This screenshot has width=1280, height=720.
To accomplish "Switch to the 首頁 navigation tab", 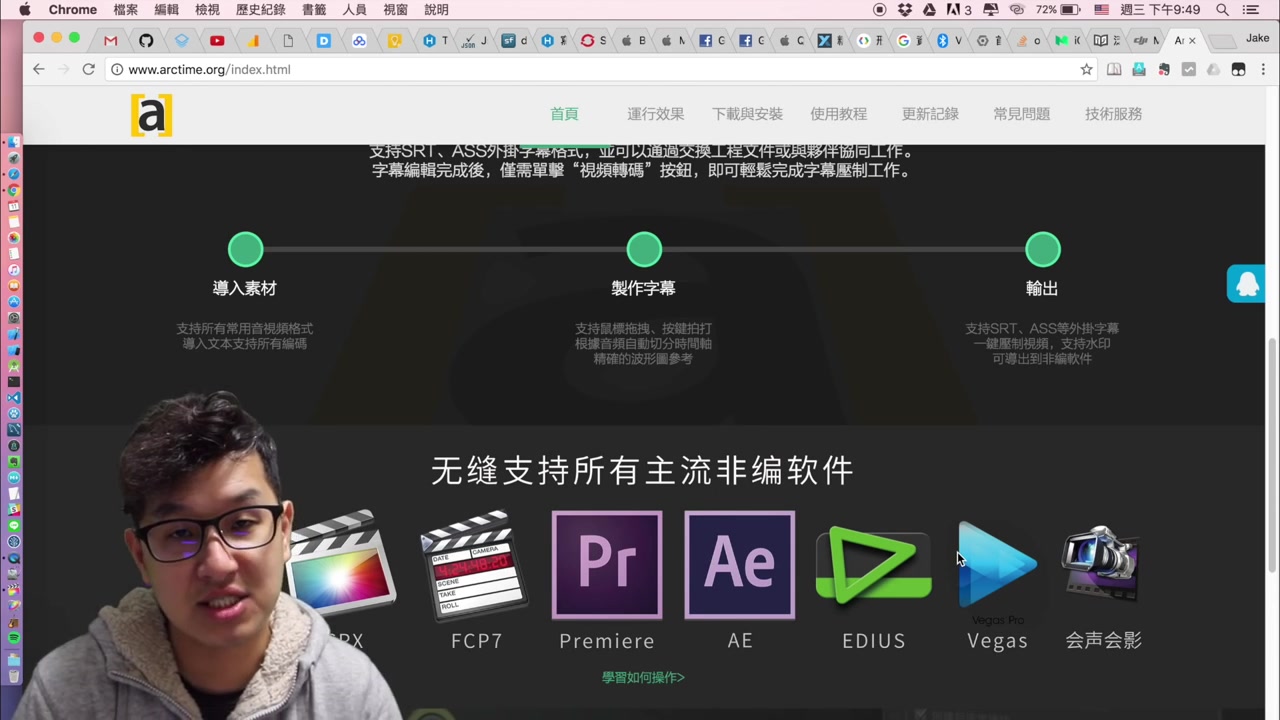I will pyautogui.click(x=564, y=114).
